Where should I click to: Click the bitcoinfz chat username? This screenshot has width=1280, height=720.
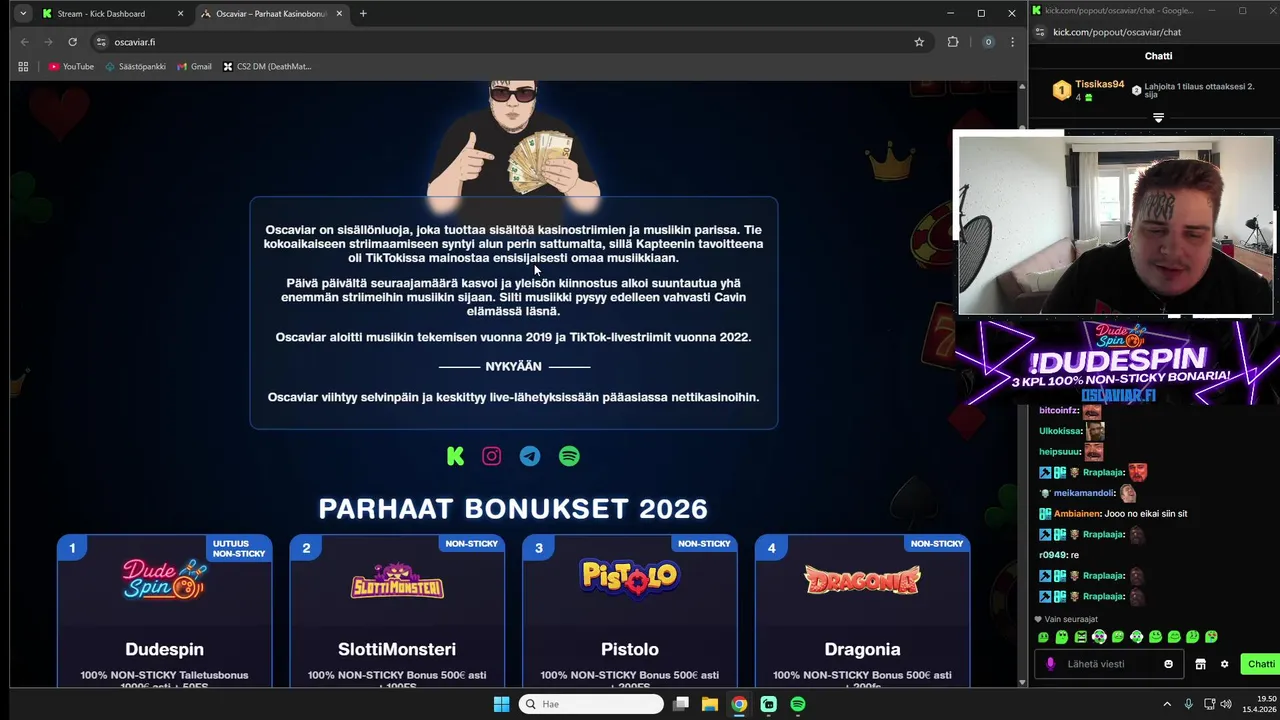pyautogui.click(x=1058, y=411)
